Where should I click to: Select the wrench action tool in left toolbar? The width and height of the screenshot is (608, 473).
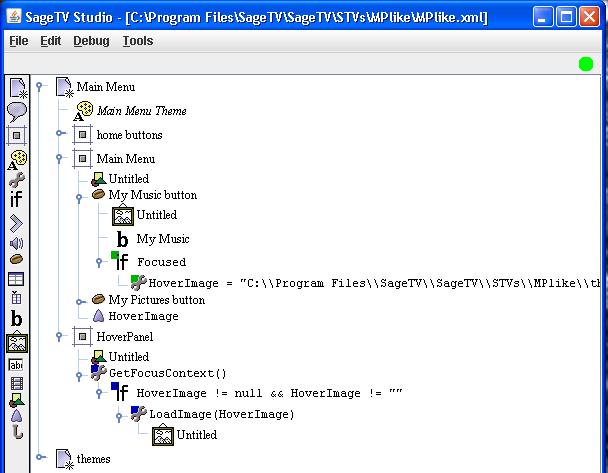(17, 180)
